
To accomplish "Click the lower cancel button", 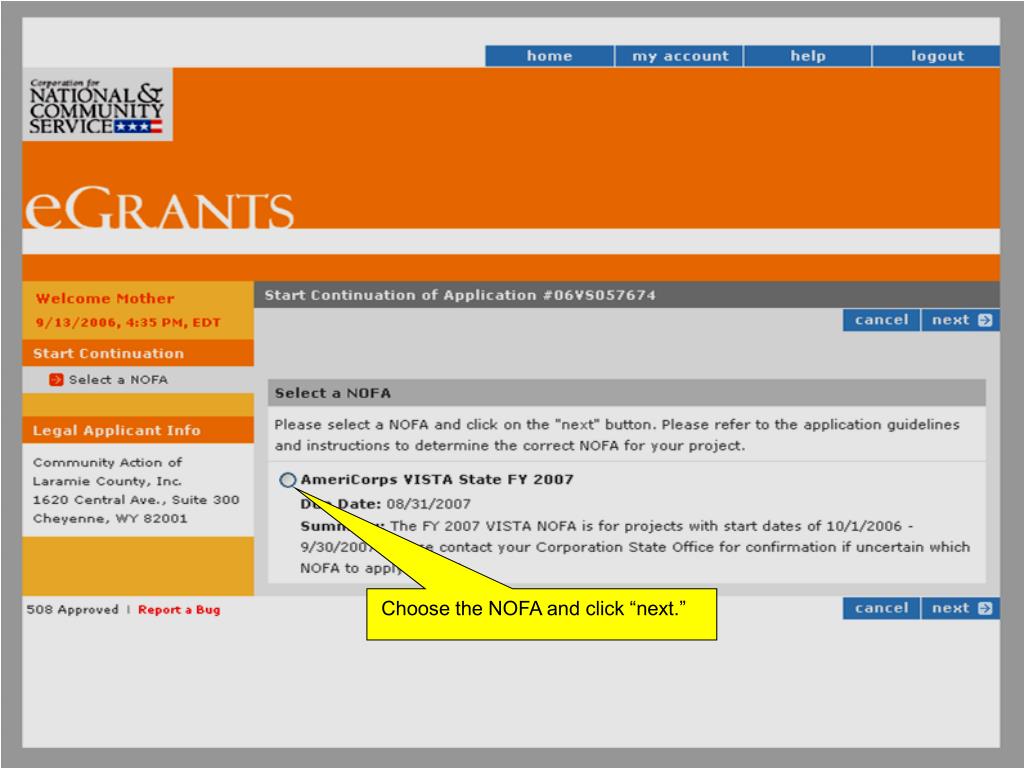I will pyautogui.click(x=882, y=608).
